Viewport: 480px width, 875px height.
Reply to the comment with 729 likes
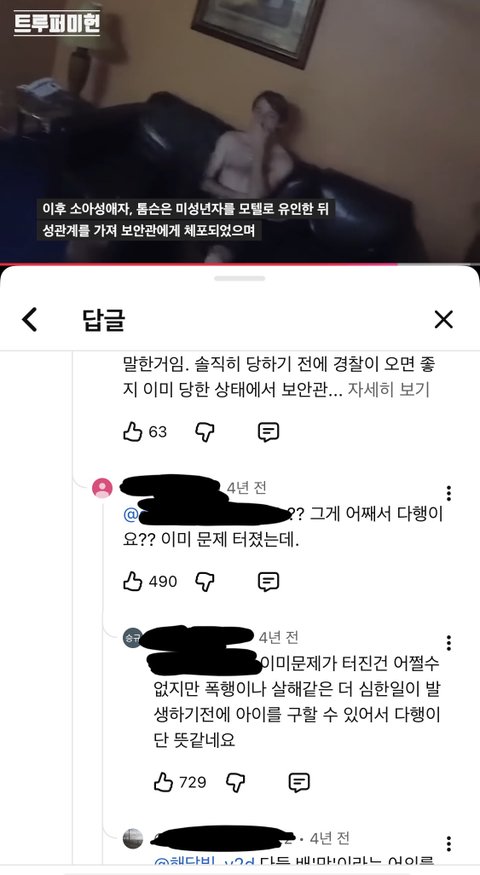299,782
